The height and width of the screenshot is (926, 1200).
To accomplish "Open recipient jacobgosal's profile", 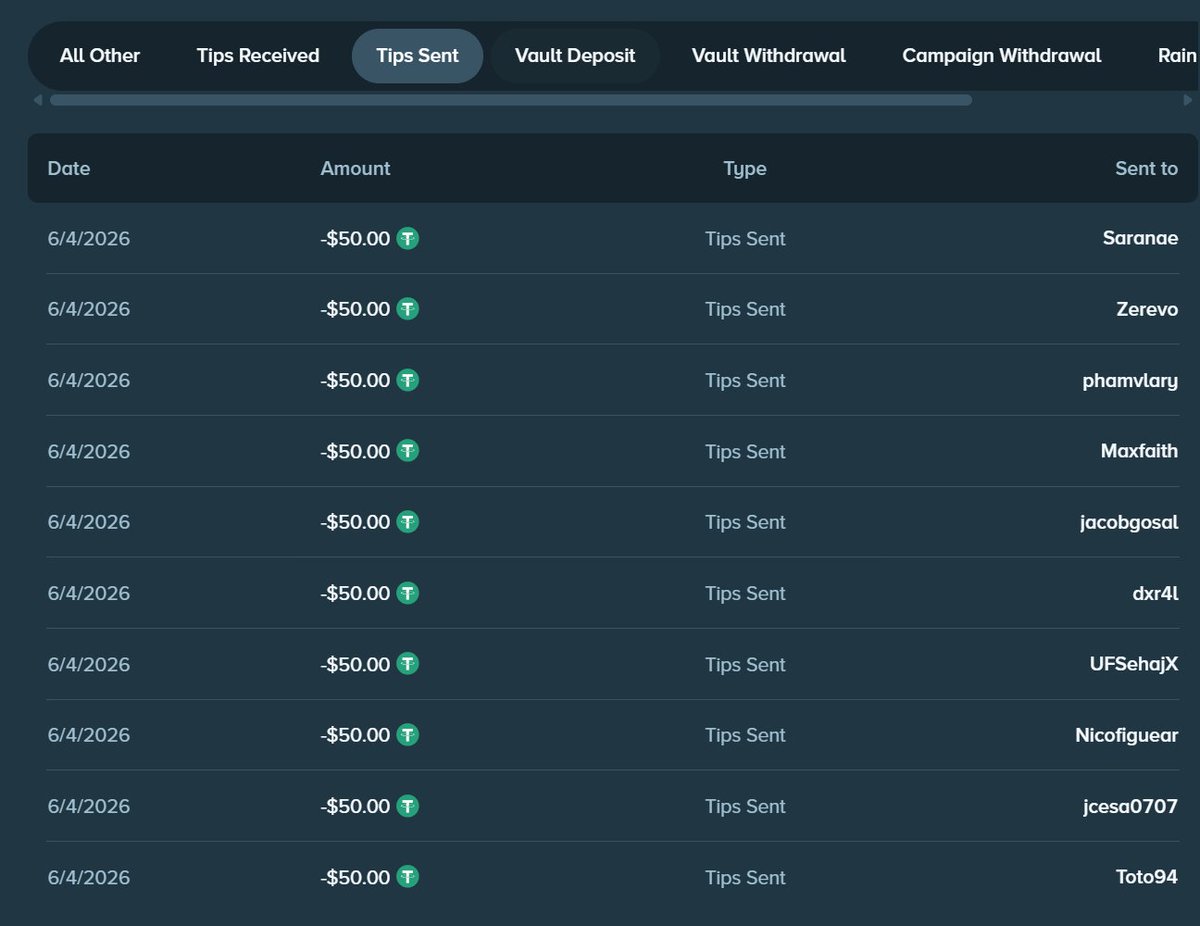I will tap(1129, 523).
